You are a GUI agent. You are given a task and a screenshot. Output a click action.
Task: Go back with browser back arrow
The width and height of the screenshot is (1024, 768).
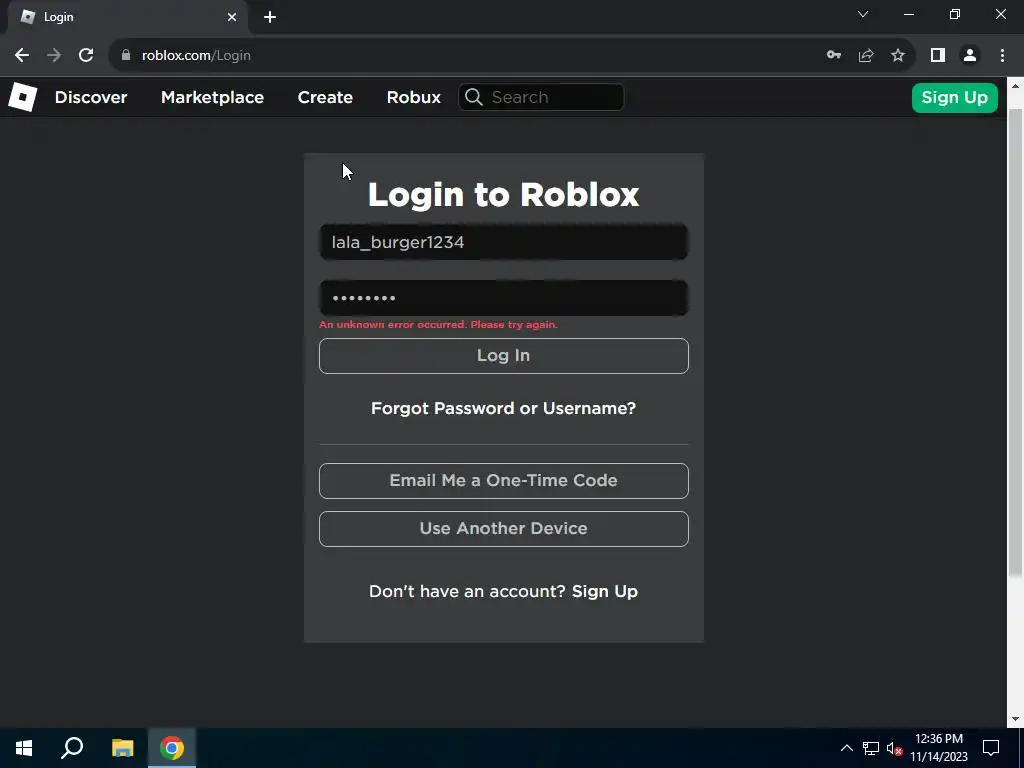point(22,56)
